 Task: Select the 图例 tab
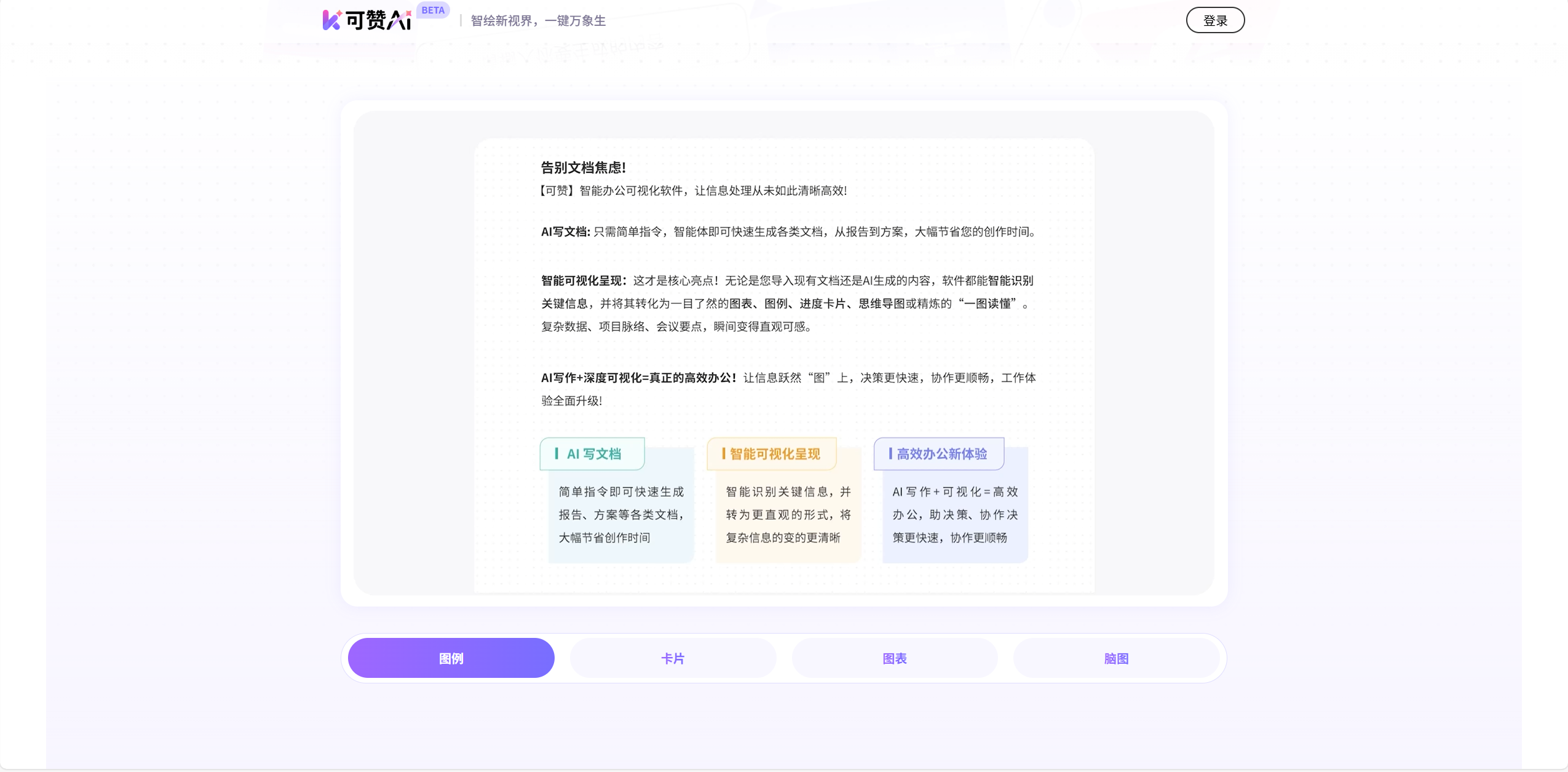451,658
